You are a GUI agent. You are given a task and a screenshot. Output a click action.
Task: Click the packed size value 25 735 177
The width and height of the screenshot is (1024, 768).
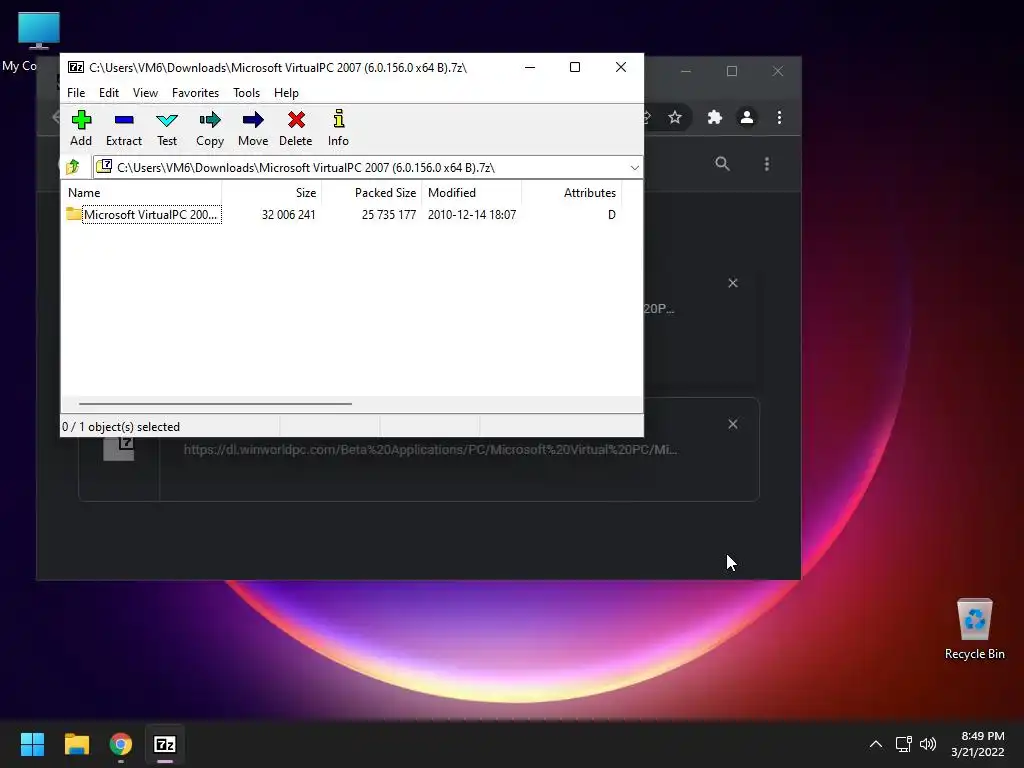tap(389, 215)
